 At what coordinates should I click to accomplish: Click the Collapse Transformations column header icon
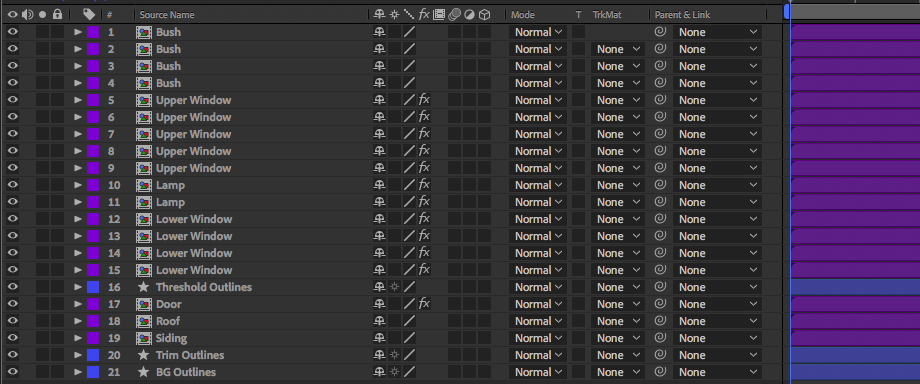point(394,14)
